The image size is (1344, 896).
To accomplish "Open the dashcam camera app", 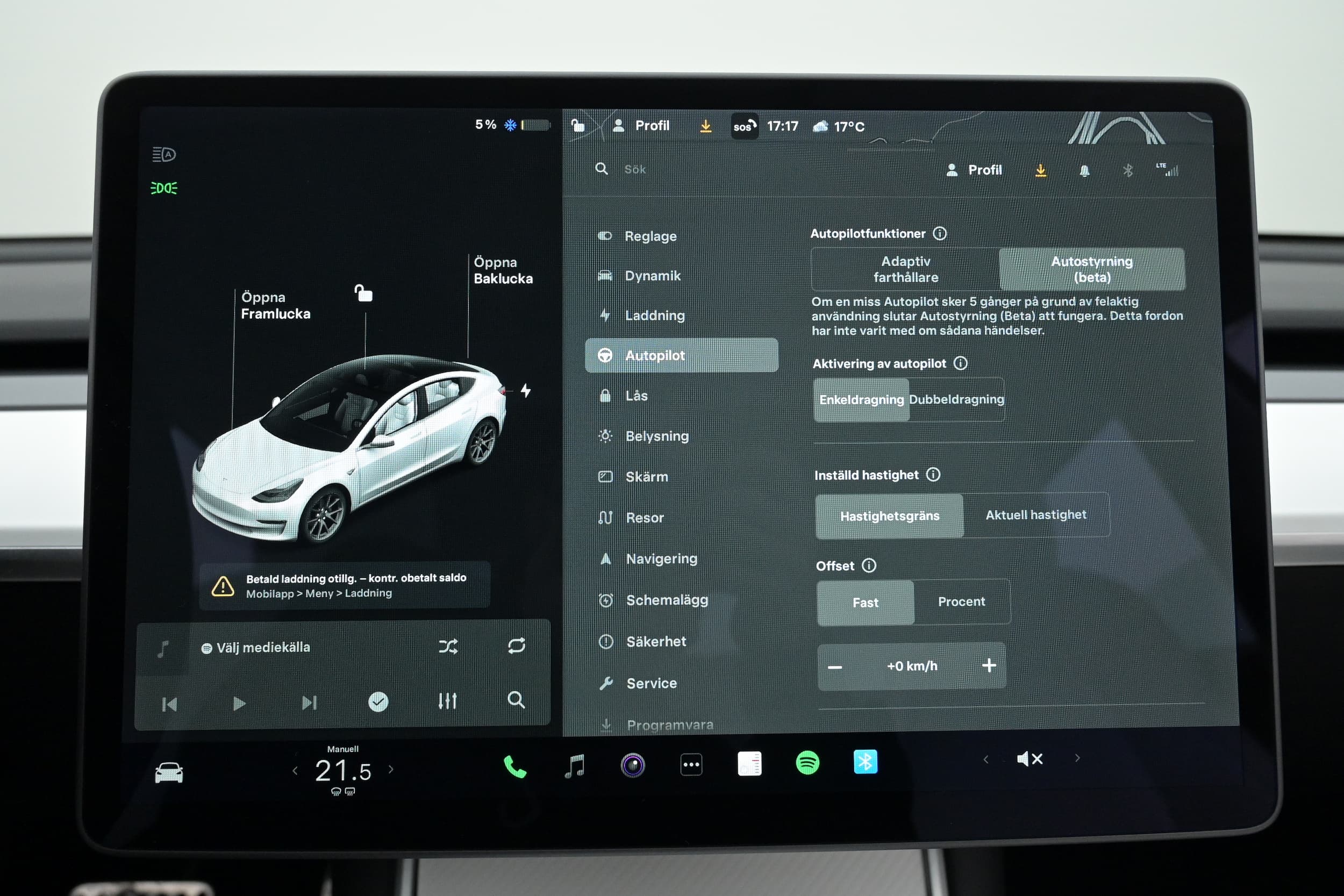I will [x=633, y=765].
